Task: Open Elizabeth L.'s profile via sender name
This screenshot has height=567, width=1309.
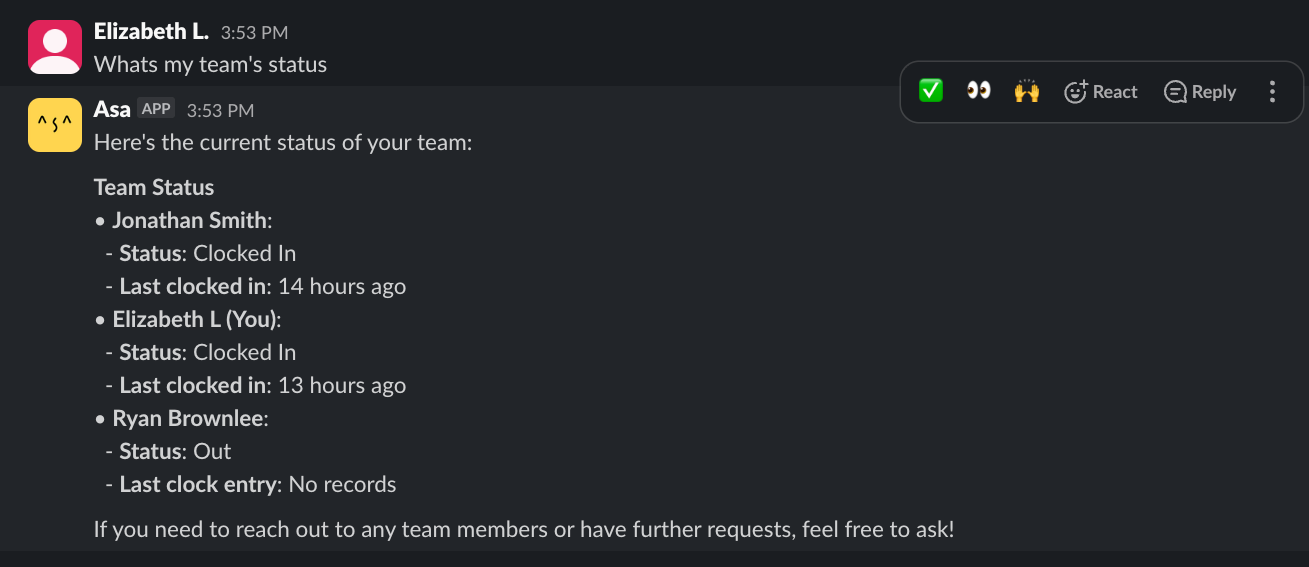Action: pos(151,32)
